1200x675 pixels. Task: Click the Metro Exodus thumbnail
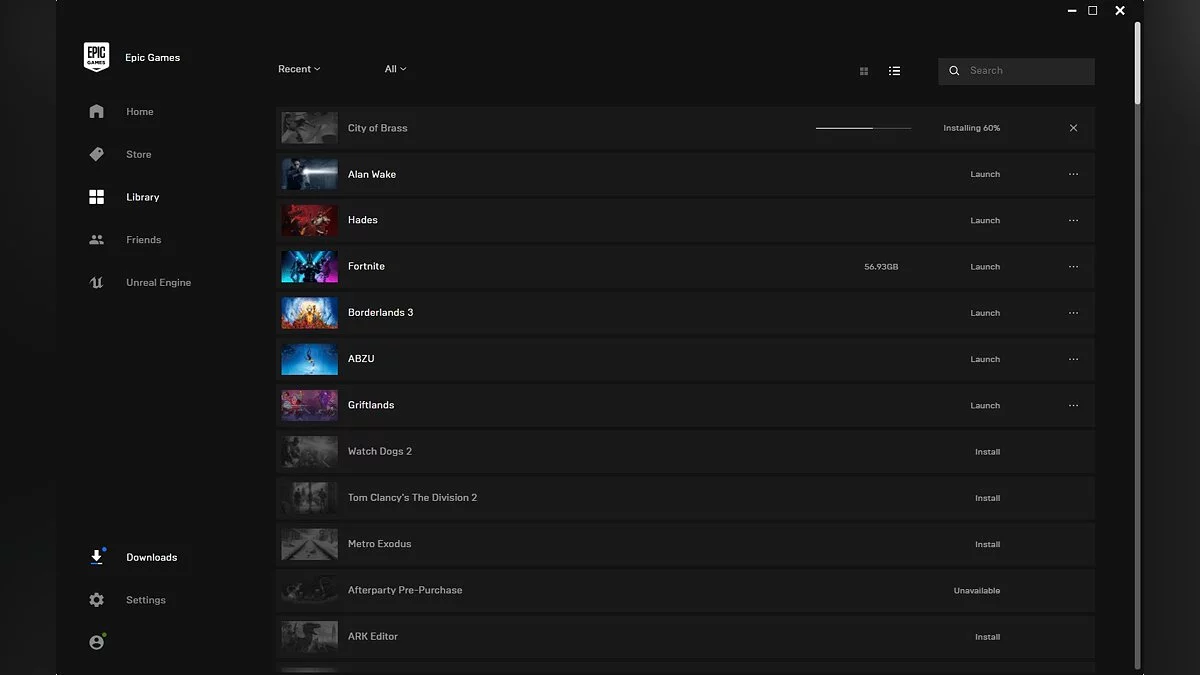[x=309, y=544]
